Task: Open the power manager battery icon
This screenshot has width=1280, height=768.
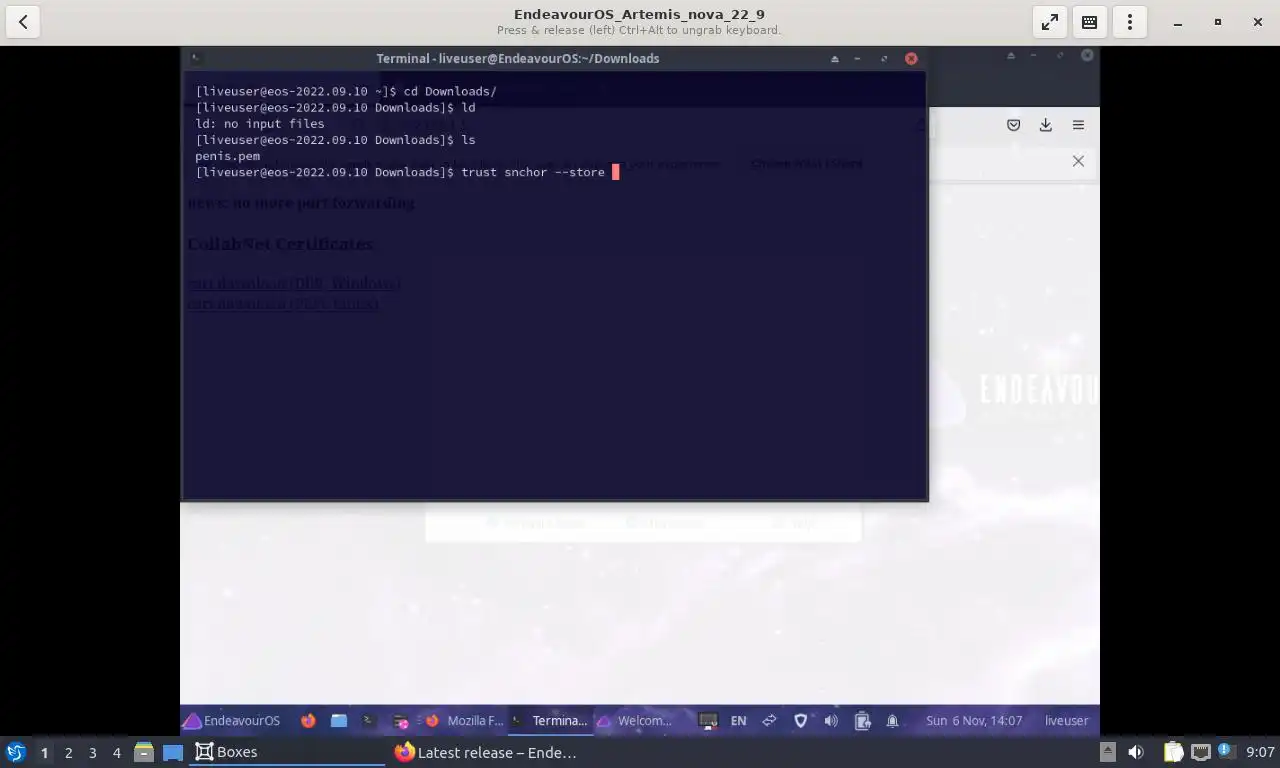Action: pyautogui.click(x=862, y=720)
